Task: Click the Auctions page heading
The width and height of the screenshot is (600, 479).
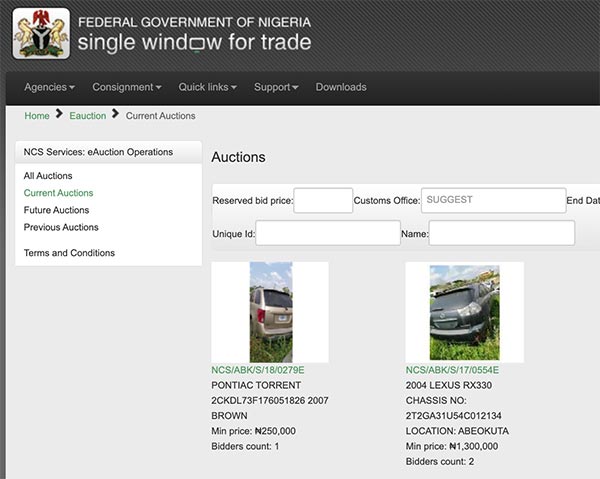Action: click(238, 157)
